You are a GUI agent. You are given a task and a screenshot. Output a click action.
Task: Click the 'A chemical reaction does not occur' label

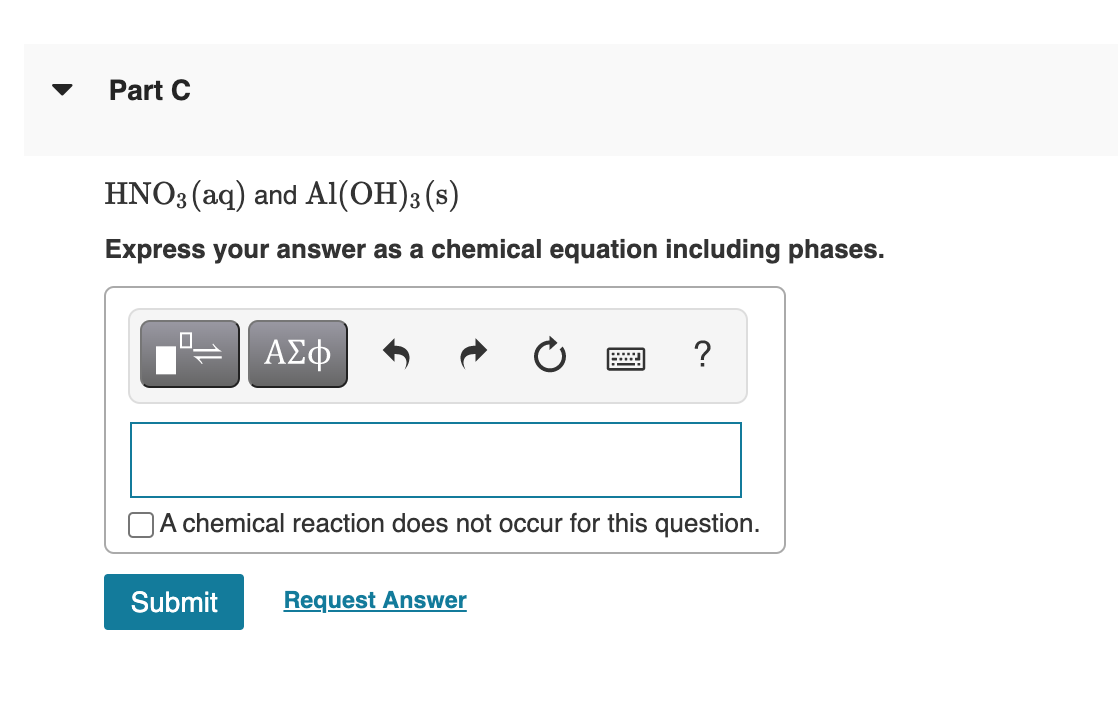point(459,523)
